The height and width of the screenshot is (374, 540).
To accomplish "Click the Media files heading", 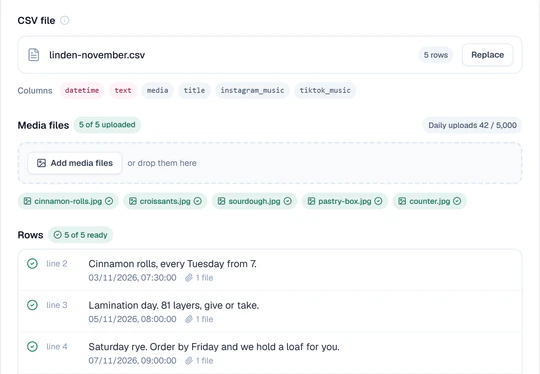I will (43, 125).
